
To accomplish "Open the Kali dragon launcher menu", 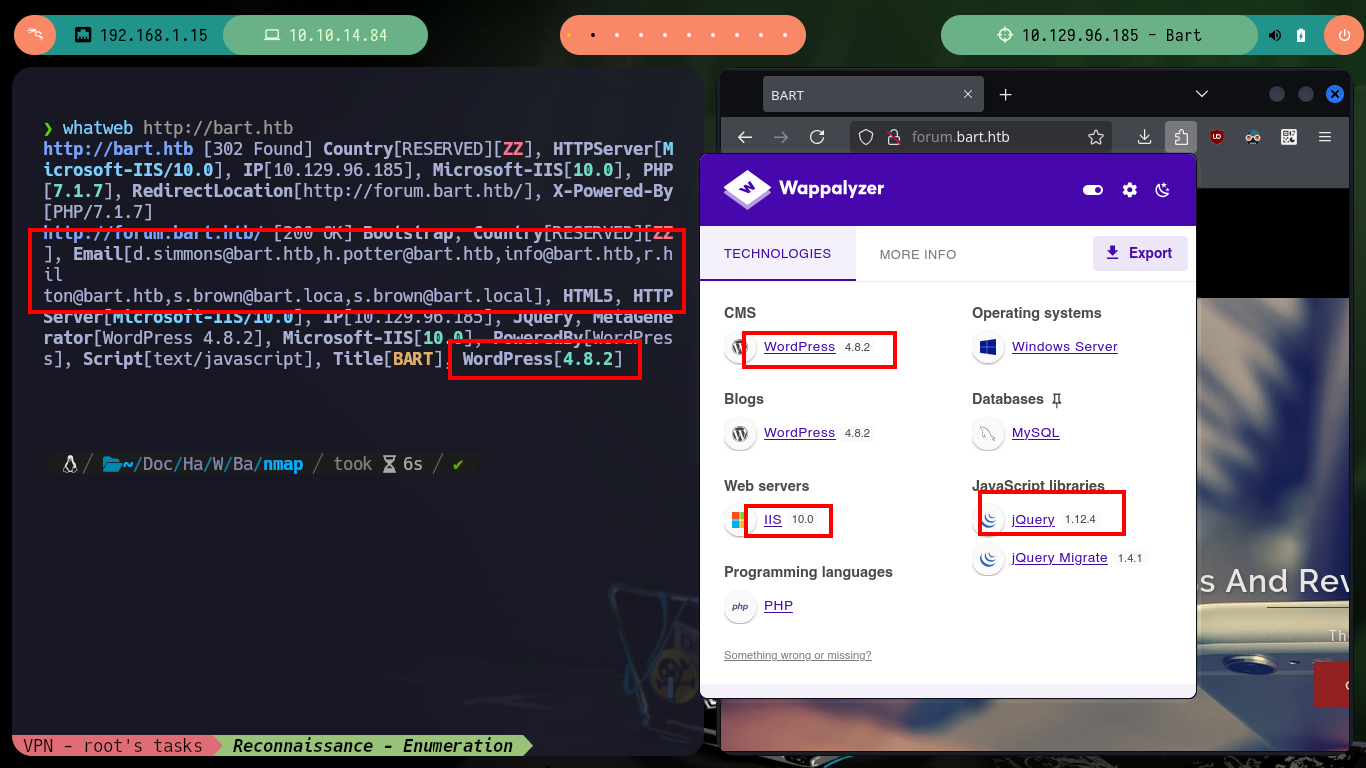I will point(35,35).
